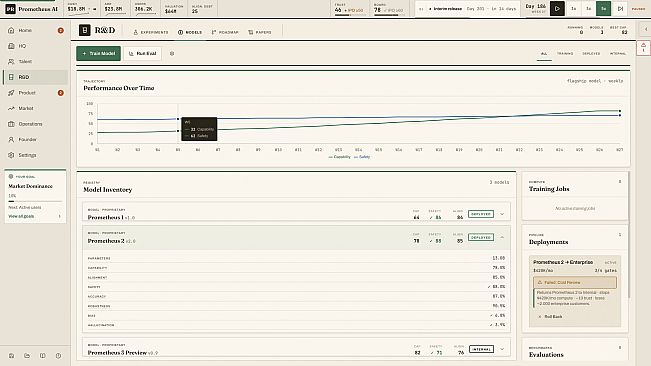Open the Operations briefcase icon

[x=11, y=124]
